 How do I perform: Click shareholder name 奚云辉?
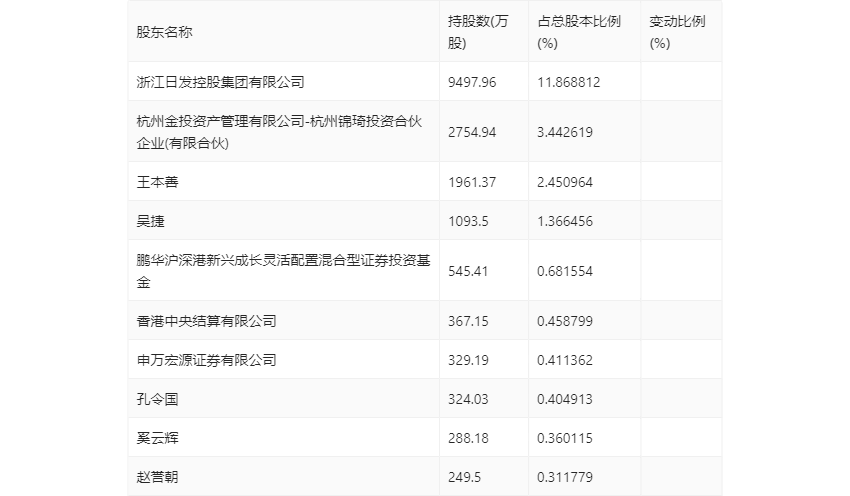[157, 437]
